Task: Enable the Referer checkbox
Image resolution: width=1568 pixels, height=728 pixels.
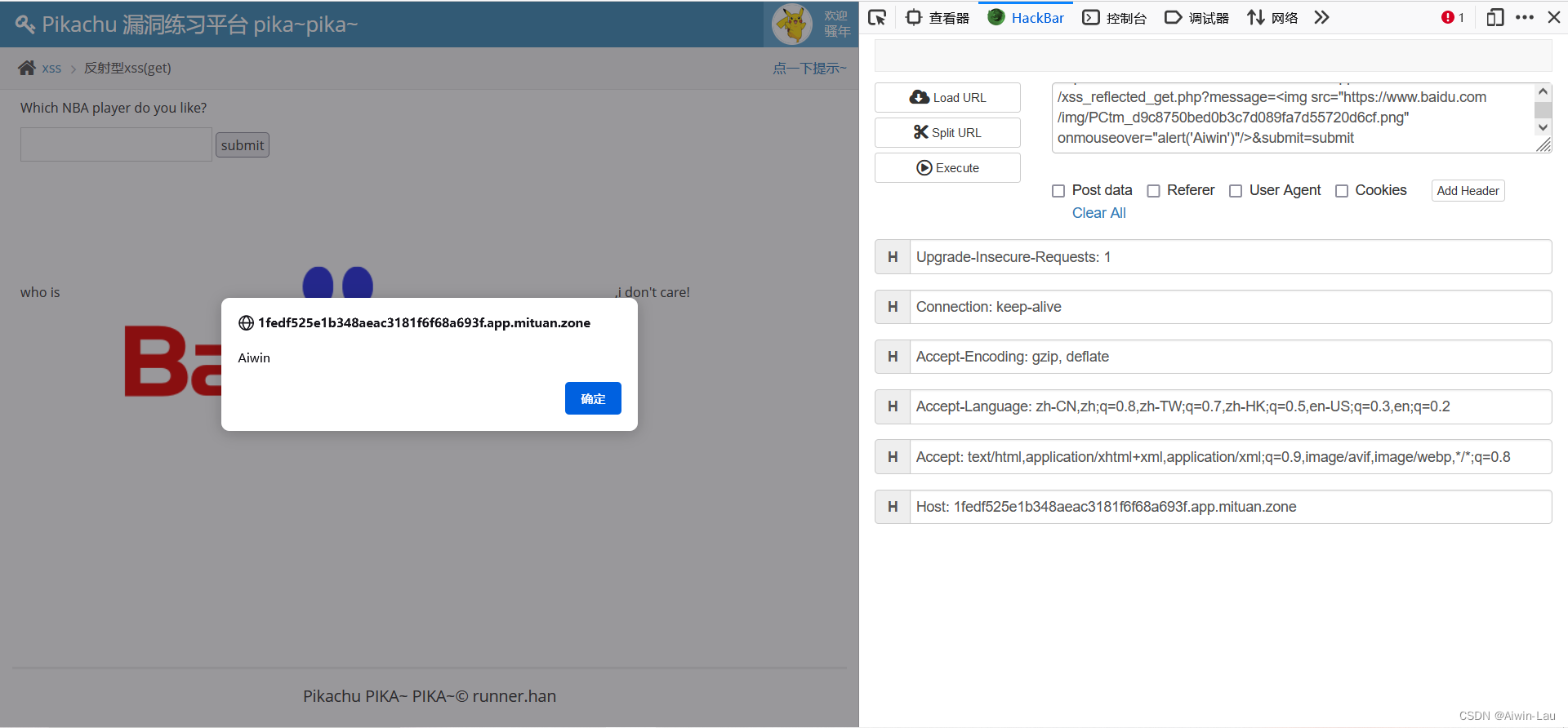Action: click(x=1153, y=191)
